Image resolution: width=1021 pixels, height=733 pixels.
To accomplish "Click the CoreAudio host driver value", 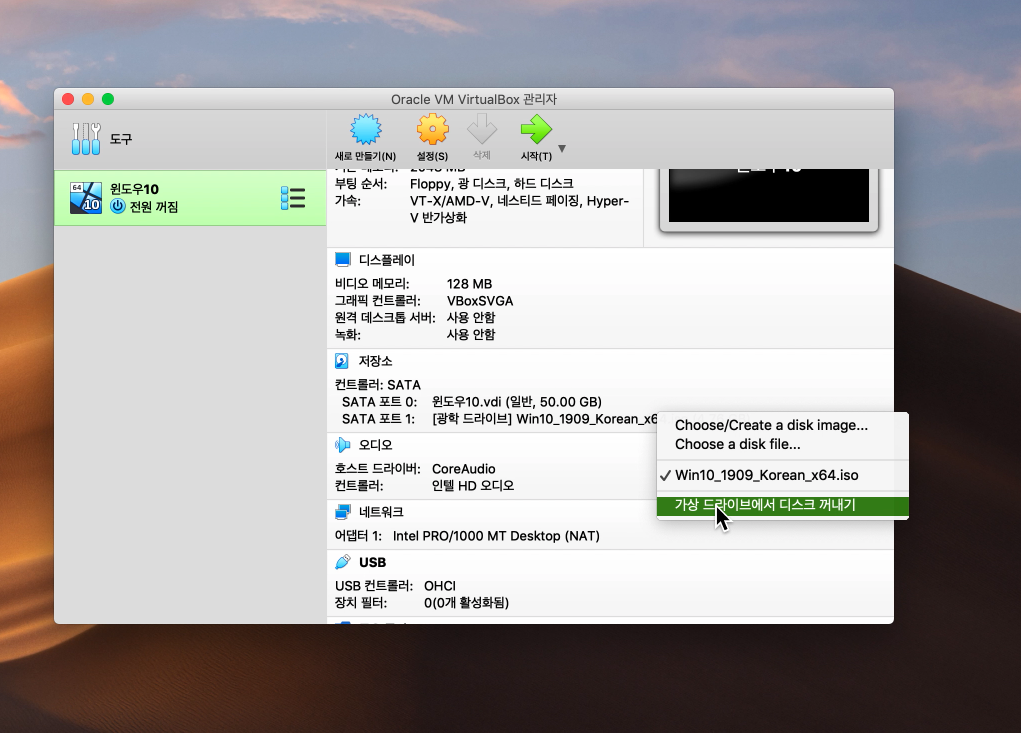I will (x=464, y=469).
